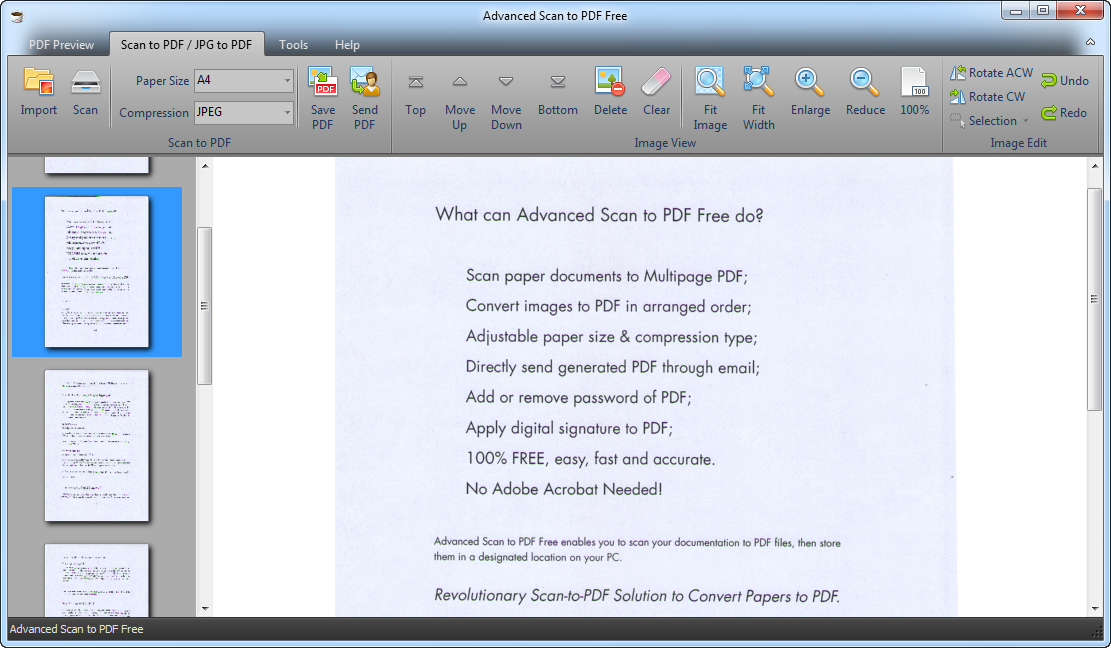Image resolution: width=1111 pixels, height=648 pixels.
Task: Click Rotate CW to rotate page
Action: (988, 96)
